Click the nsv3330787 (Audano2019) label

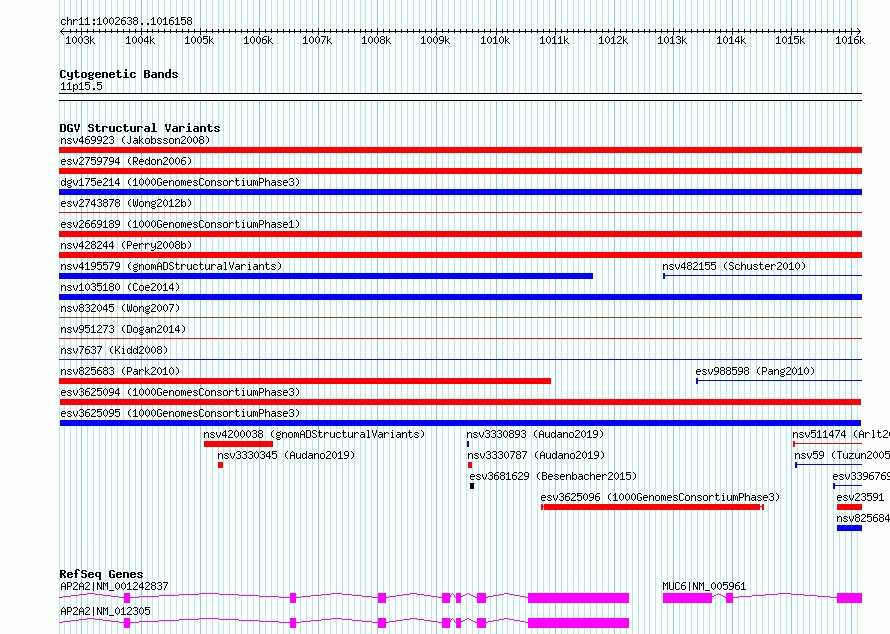pos(536,455)
